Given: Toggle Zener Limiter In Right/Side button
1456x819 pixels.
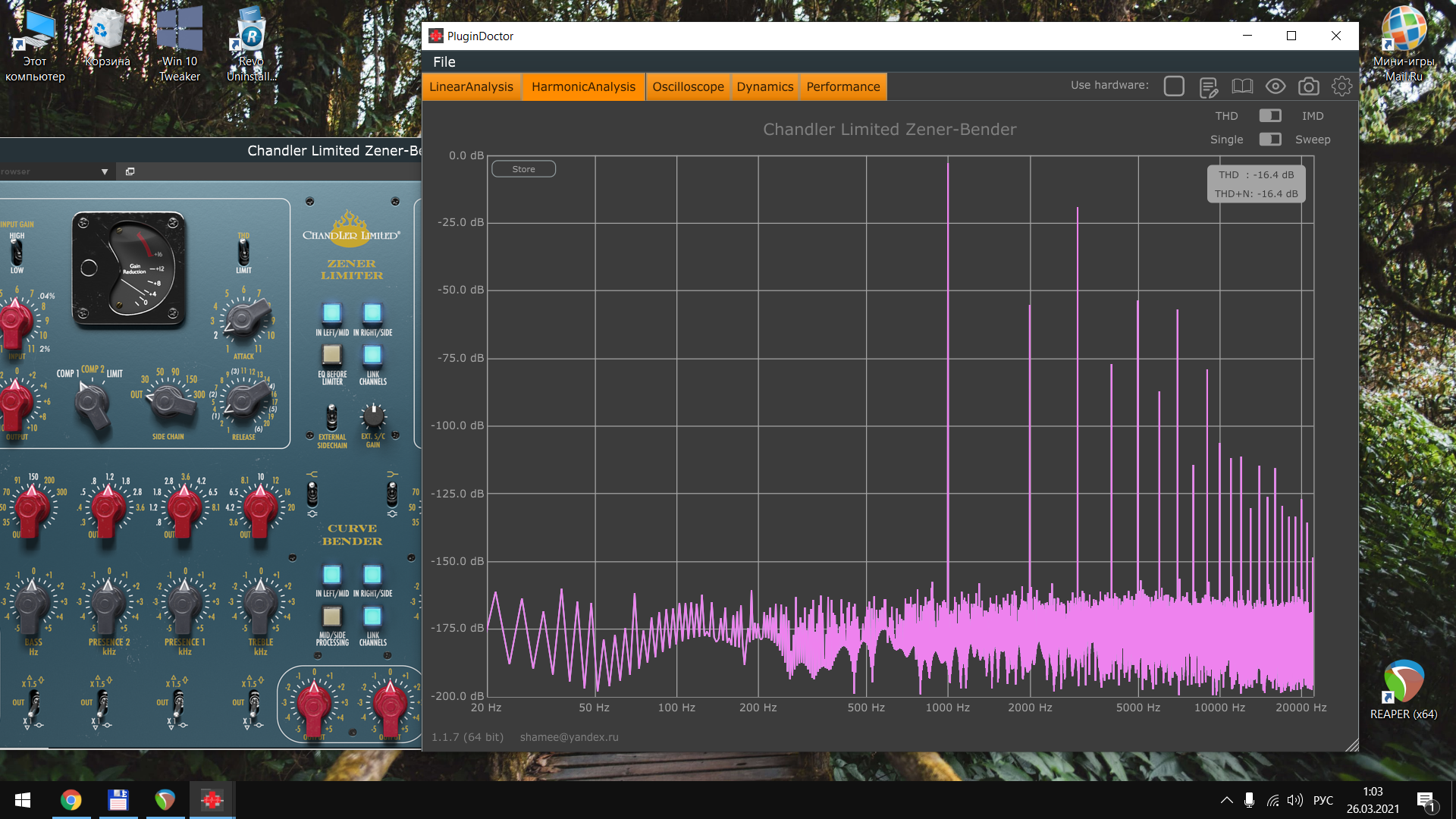Looking at the screenshot, I should click(372, 312).
